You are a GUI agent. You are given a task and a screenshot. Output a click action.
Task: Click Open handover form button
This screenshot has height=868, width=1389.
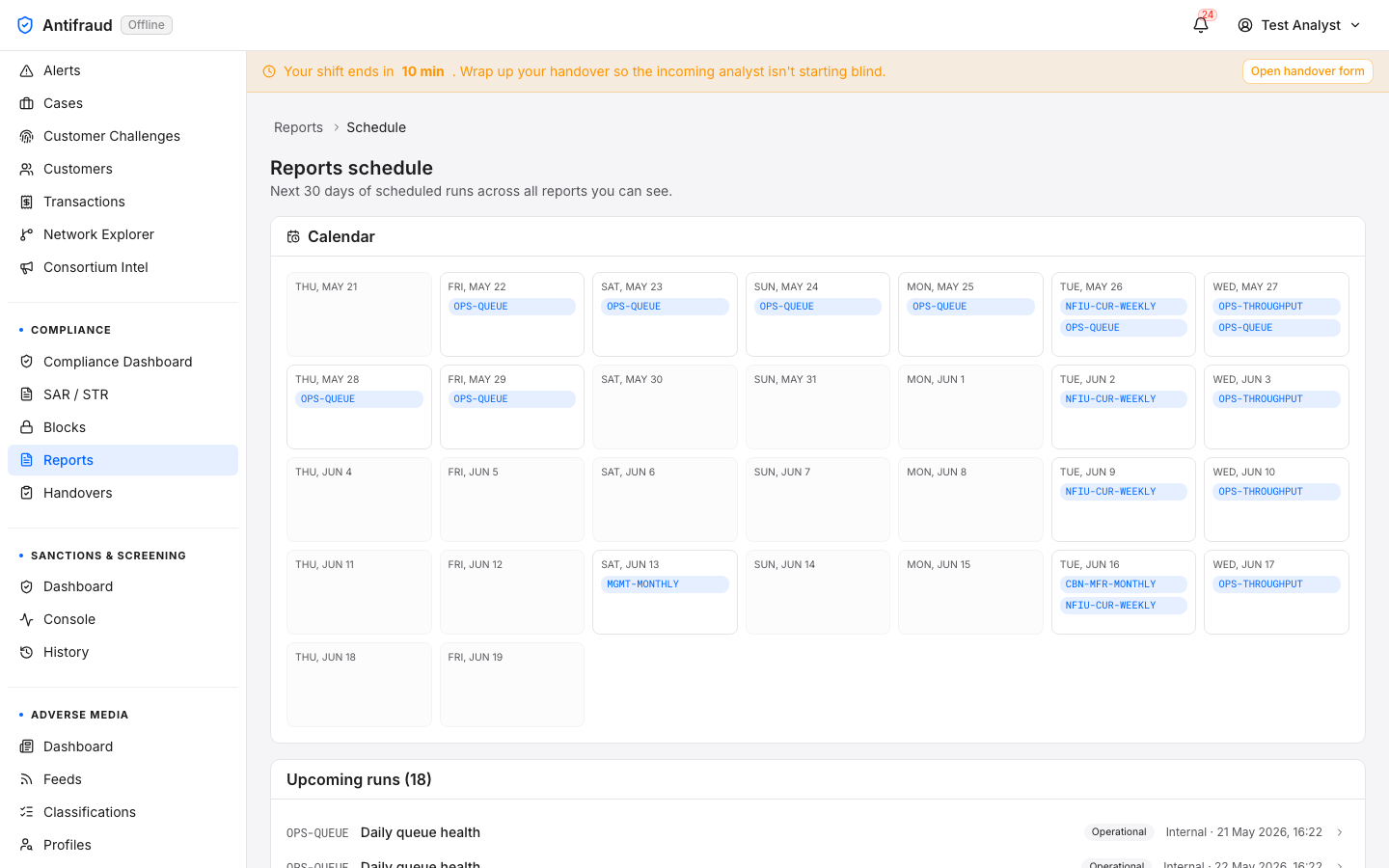pos(1307,71)
